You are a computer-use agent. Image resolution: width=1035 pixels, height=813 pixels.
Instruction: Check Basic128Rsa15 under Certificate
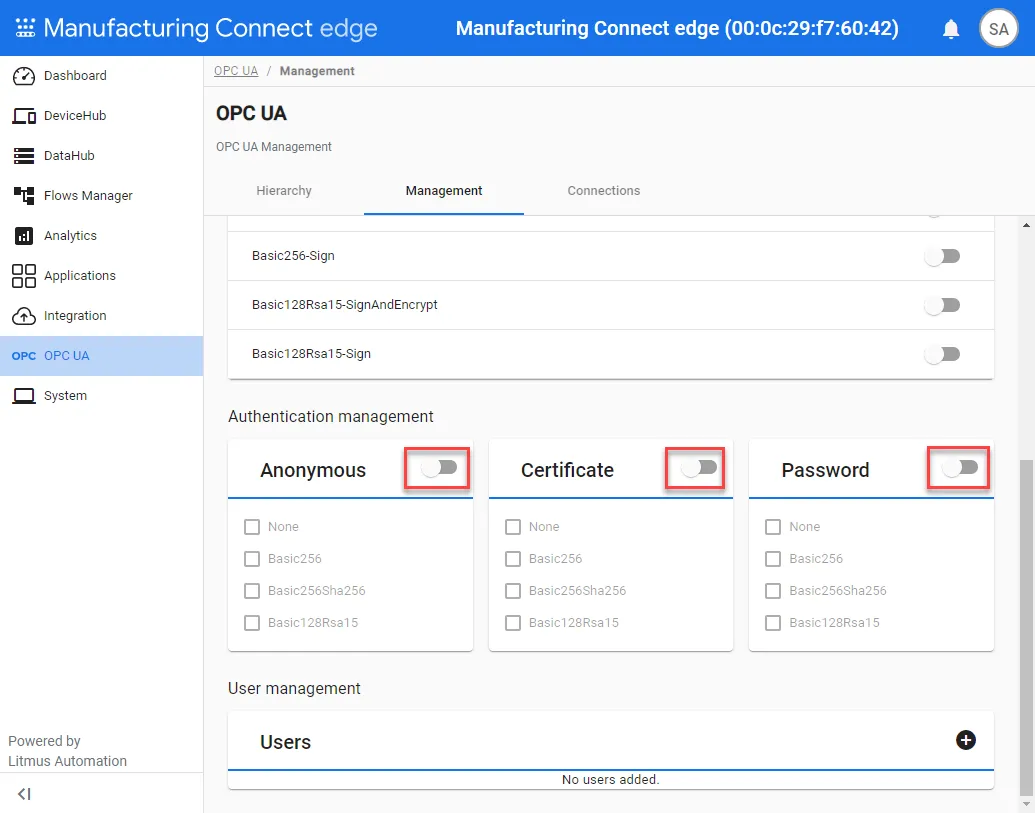tap(513, 623)
